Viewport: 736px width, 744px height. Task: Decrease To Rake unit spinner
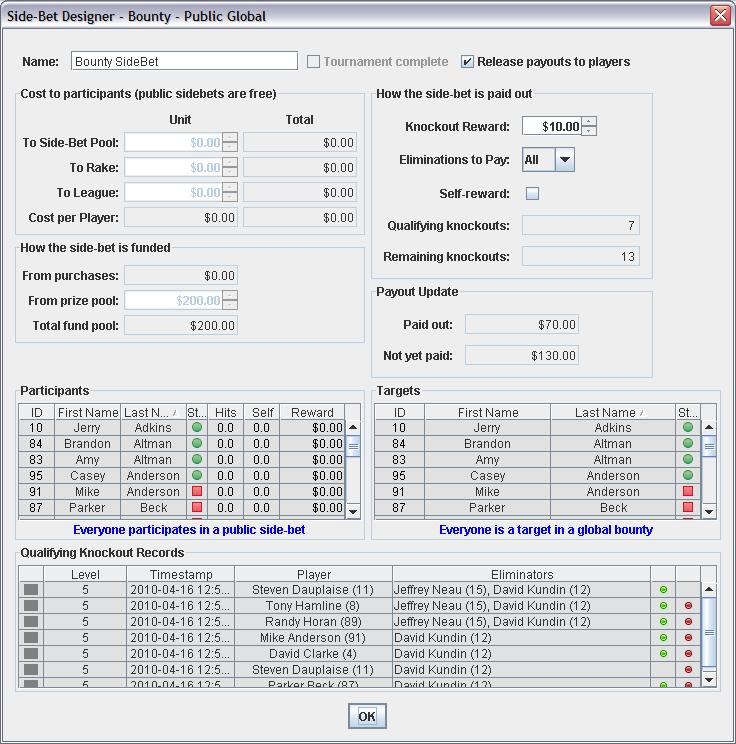coord(230,172)
